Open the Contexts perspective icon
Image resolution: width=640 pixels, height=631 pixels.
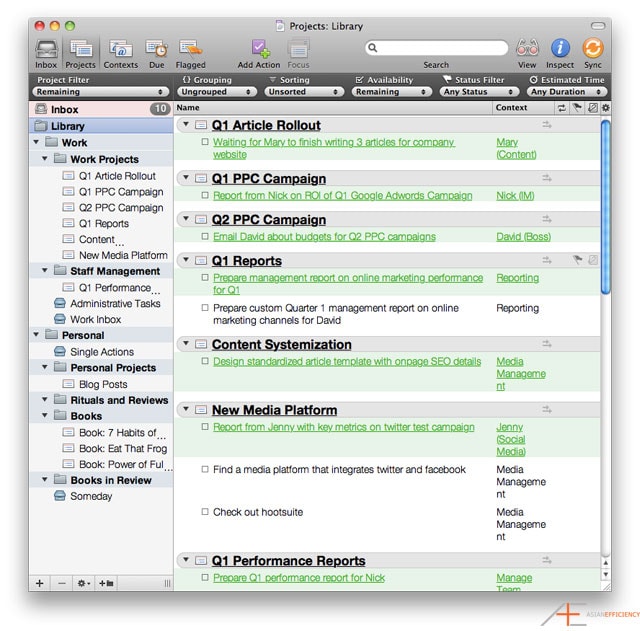[x=120, y=49]
